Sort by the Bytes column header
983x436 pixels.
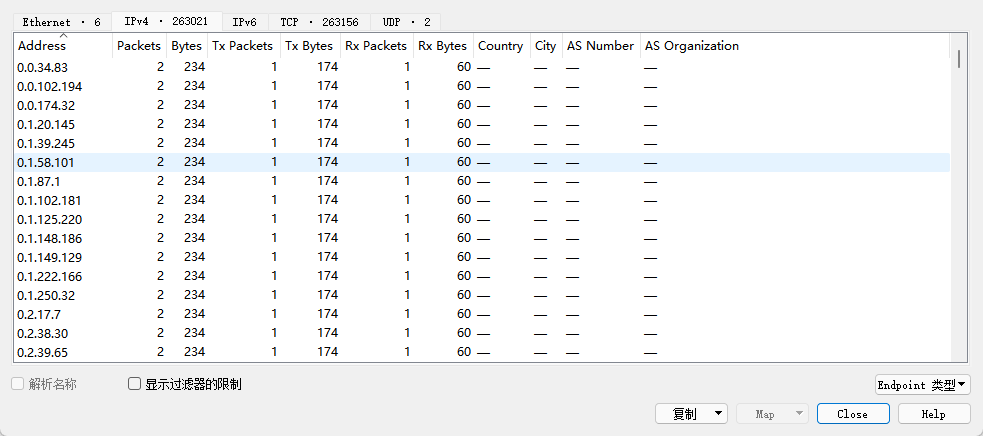point(187,46)
